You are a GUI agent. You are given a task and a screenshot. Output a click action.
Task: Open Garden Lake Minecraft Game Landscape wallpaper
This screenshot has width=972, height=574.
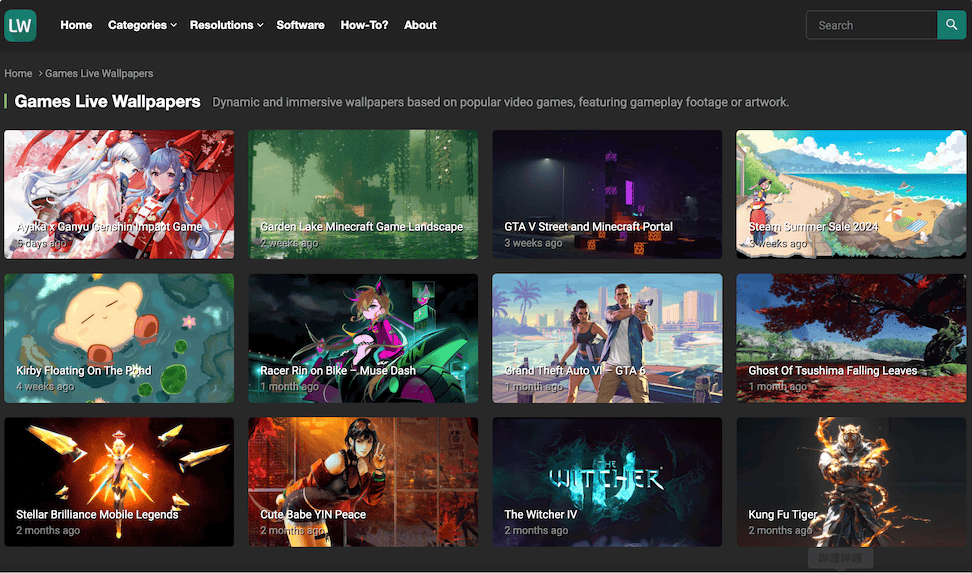(363, 194)
